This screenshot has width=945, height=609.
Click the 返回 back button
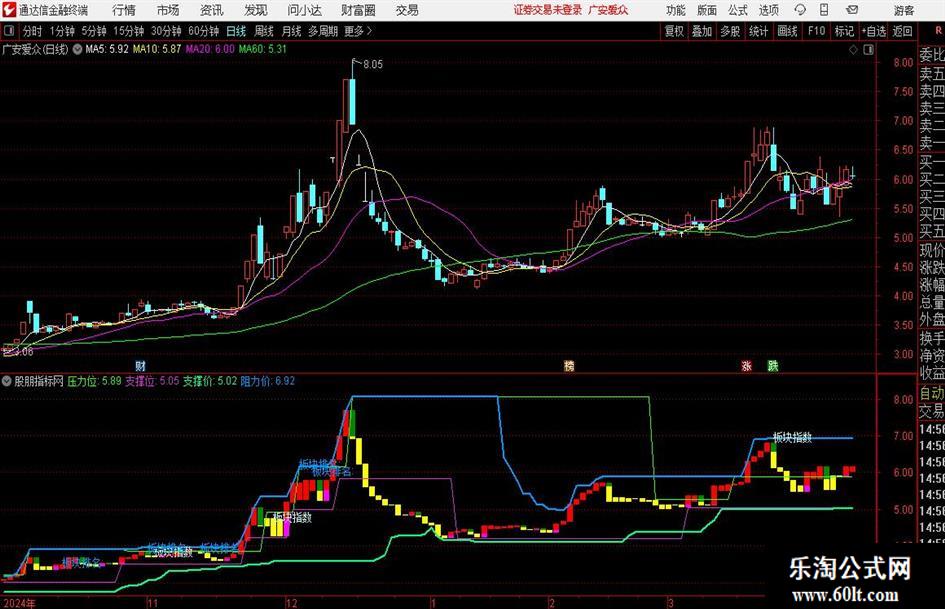tap(902, 31)
